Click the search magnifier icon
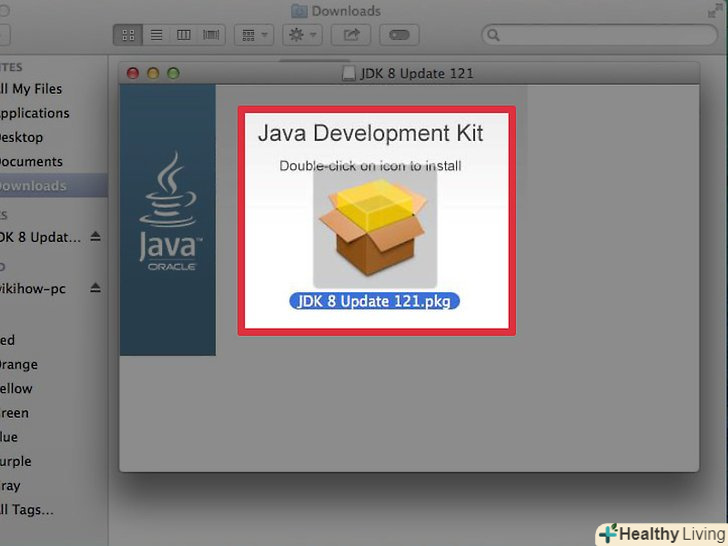Image resolution: width=728 pixels, height=546 pixels. click(x=494, y=35)
